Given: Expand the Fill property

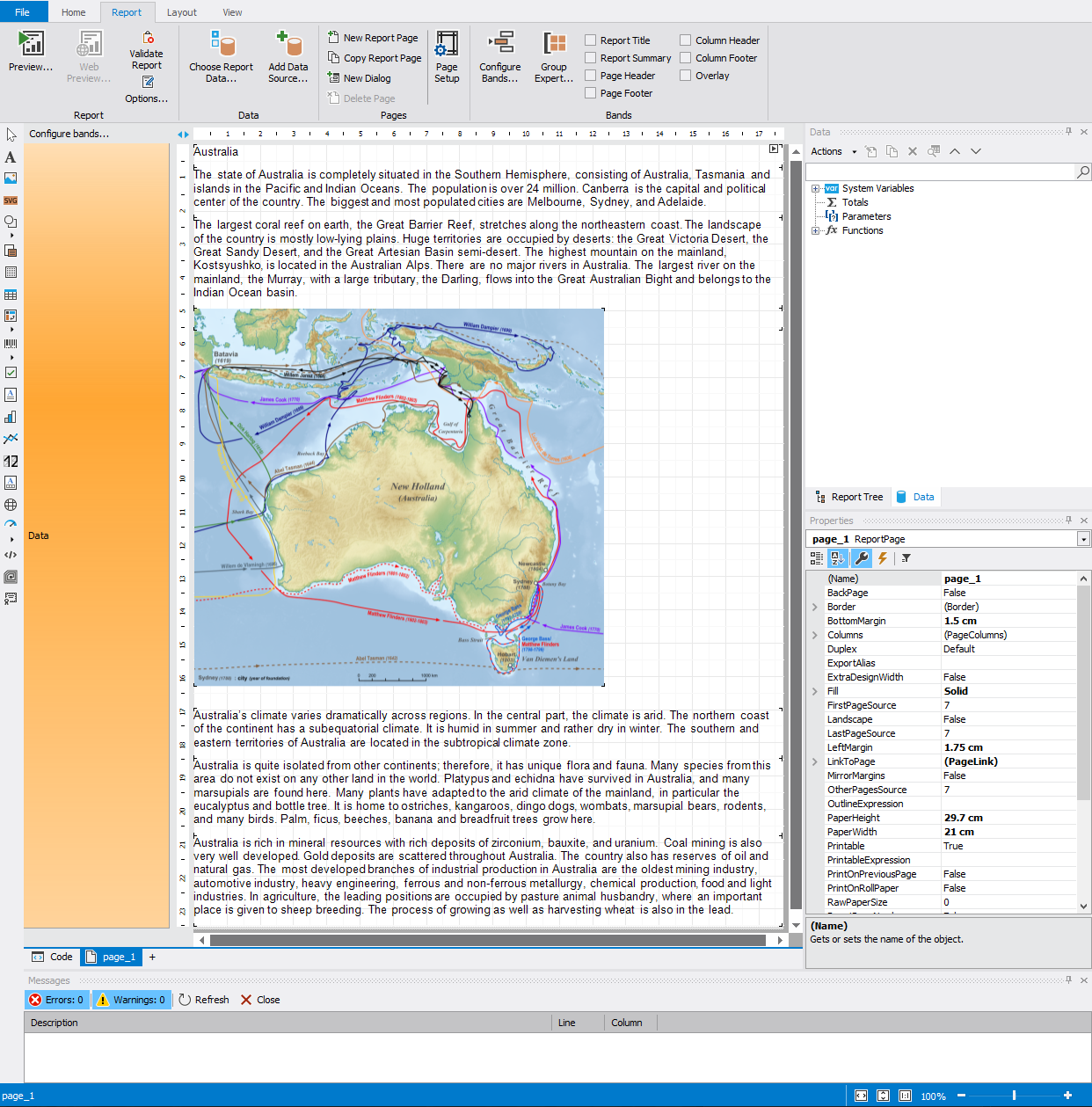Looking at the screenshot, I should tap(815, 691).
